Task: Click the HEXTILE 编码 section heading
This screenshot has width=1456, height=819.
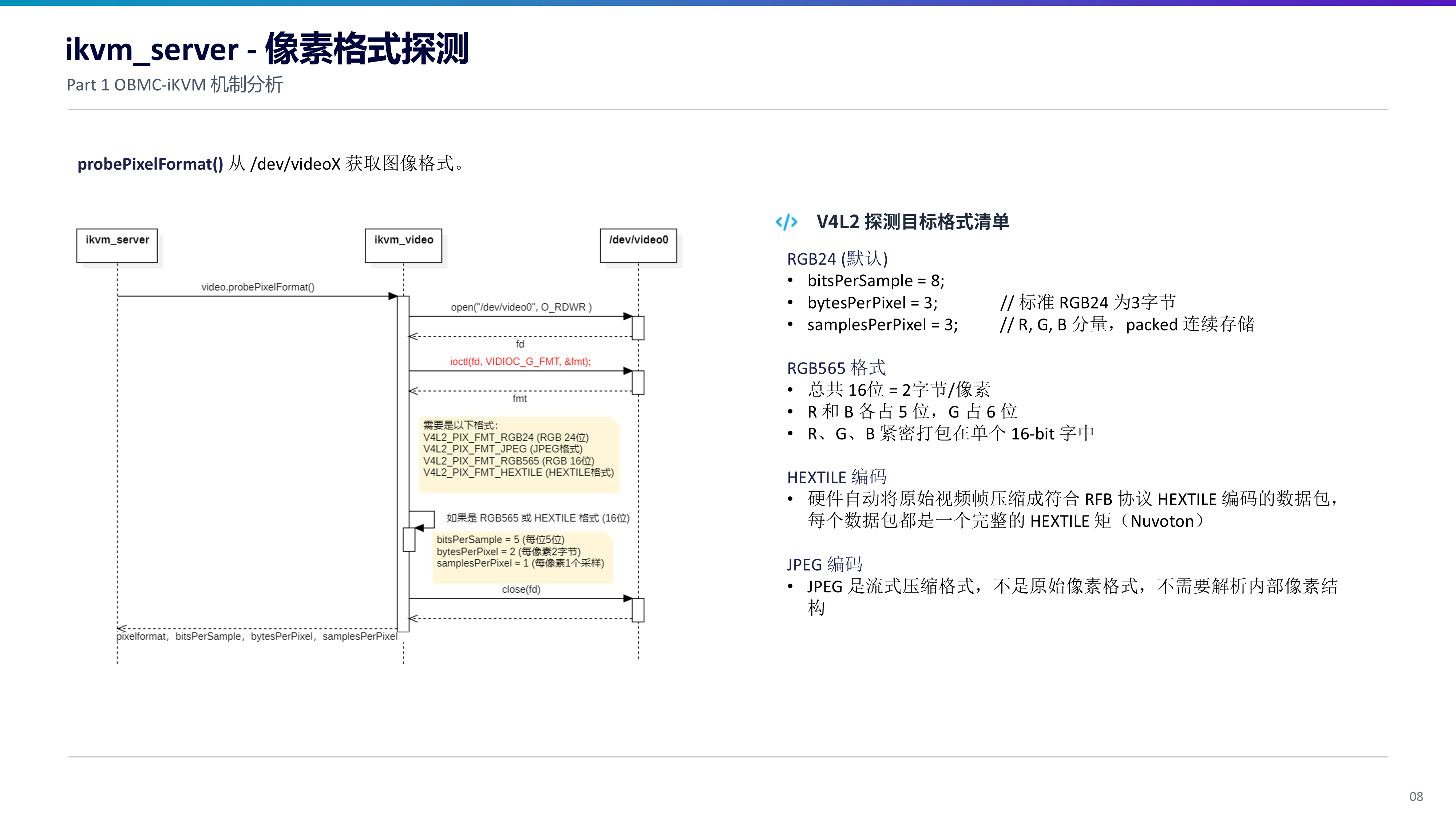Action: (836, 477)
